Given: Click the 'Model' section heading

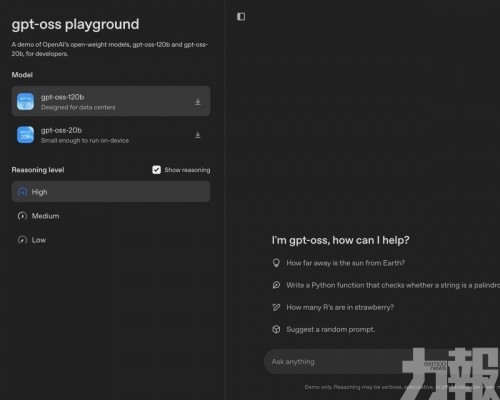Looking at the screenshot, I should click(22, 75).
